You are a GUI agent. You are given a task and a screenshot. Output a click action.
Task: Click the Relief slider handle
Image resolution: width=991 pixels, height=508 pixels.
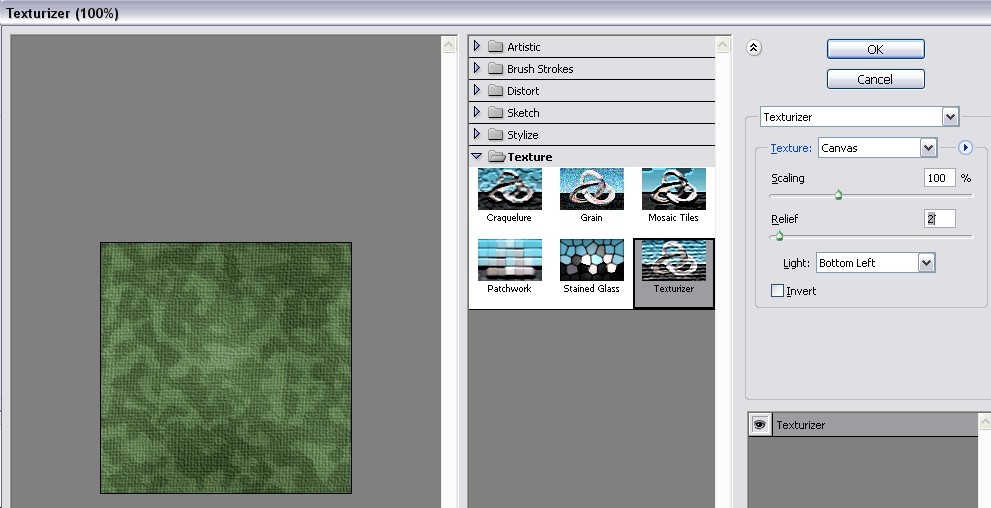click(779, 236)
